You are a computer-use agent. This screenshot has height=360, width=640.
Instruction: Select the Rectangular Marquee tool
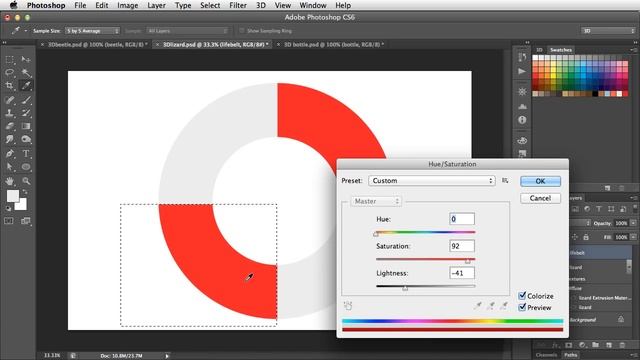click(x=10, y=60)
